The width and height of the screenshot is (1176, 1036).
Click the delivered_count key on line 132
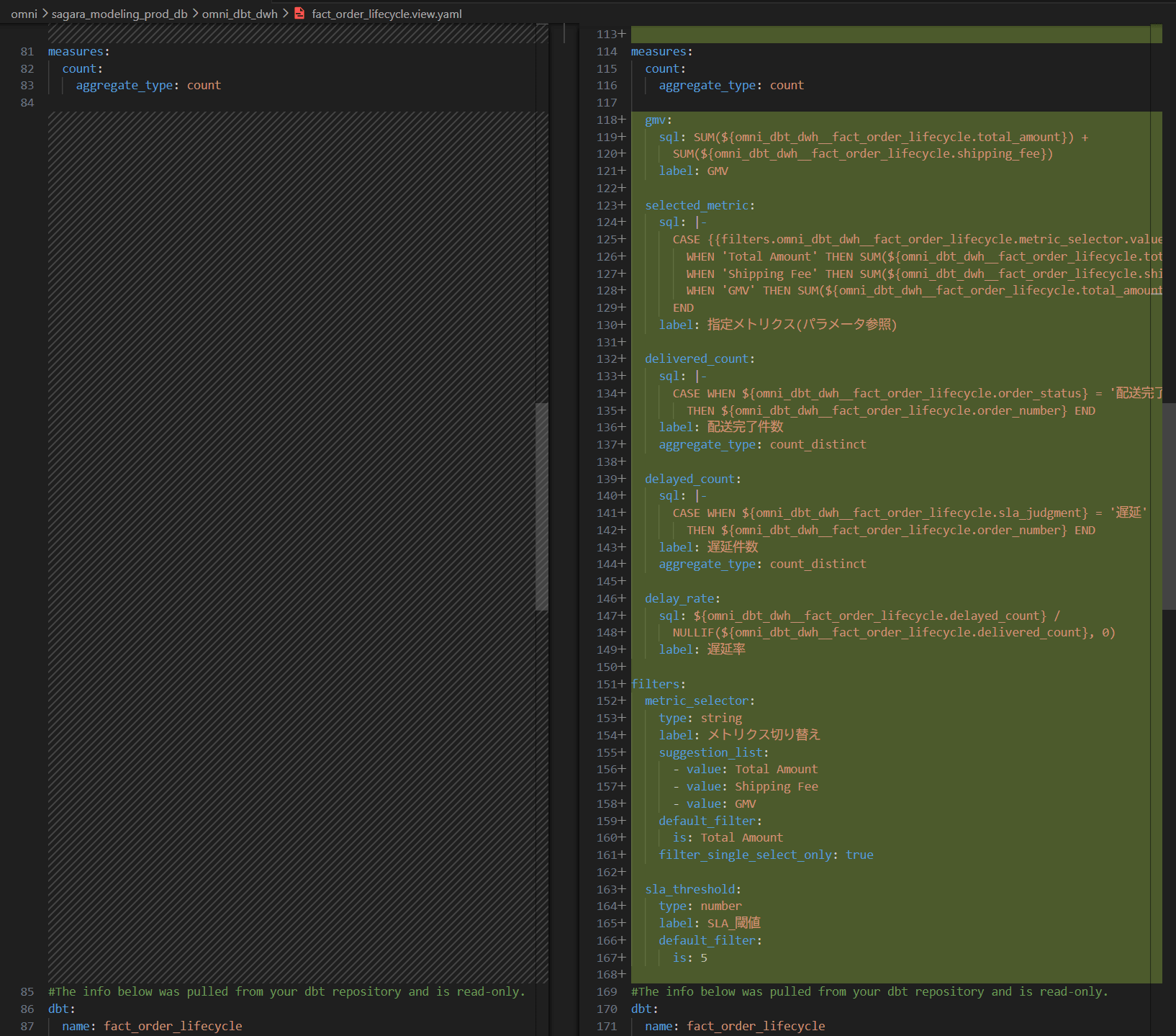(697, 359)
